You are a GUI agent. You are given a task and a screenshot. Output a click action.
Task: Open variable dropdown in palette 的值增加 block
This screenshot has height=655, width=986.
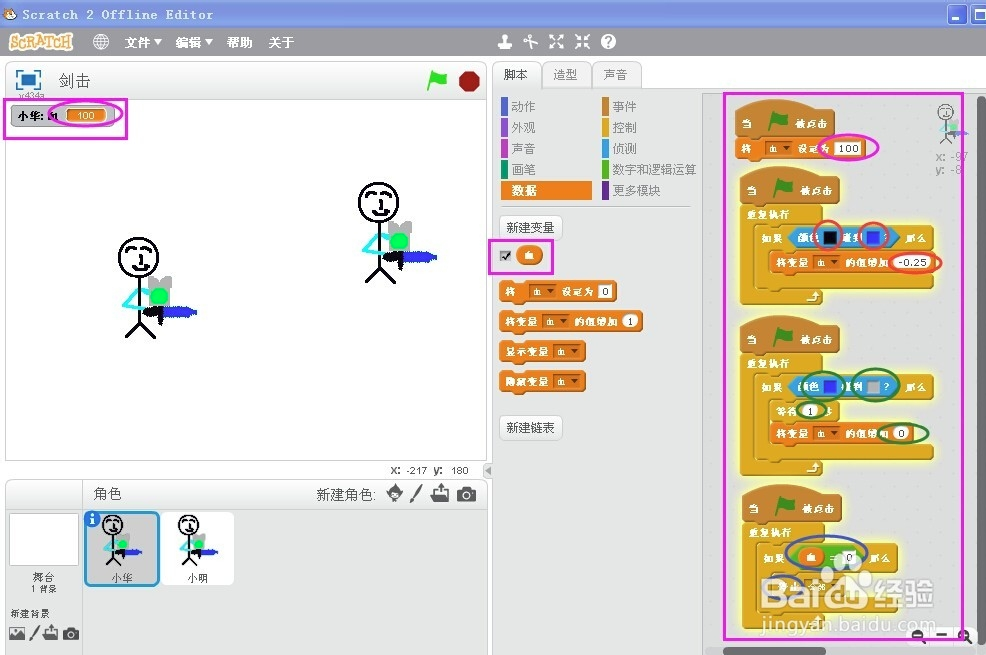tap(555, 321)
